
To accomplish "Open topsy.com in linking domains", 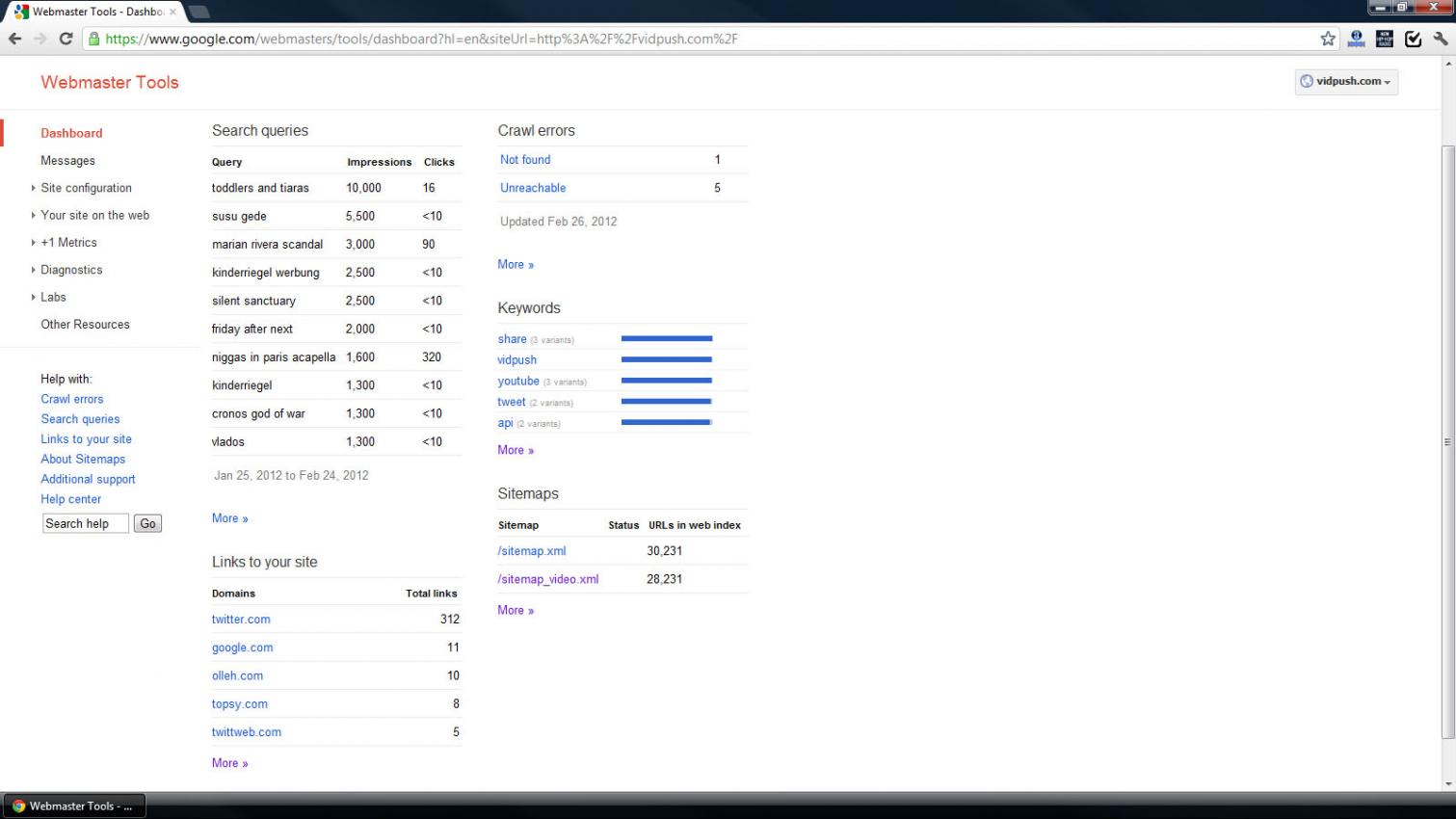I will pos(240,704).
